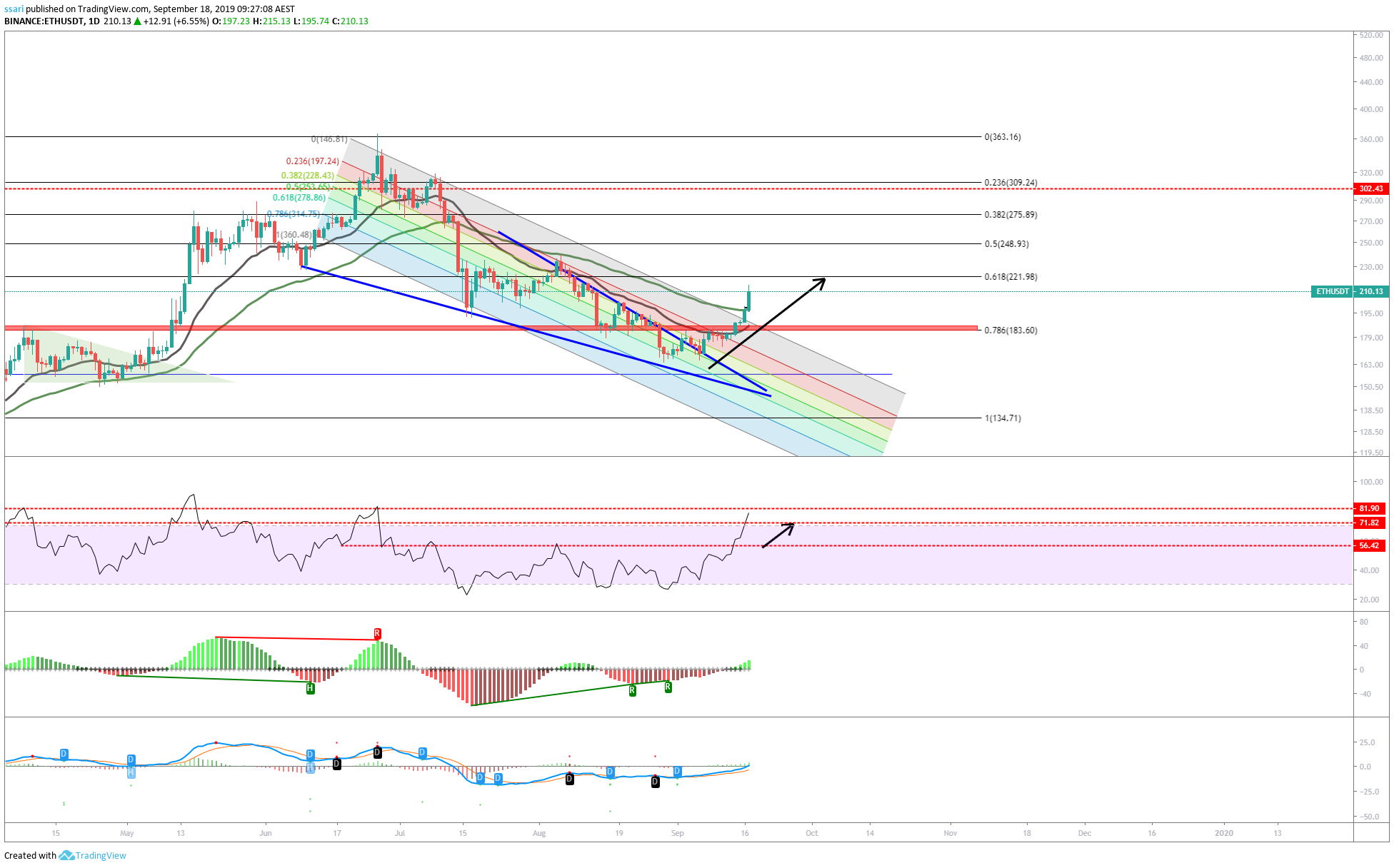Select the 1(134.71) Fibonacci label
Image resolution: width=1394 pixels, height=868 pixels.
tap(1003, 418)
